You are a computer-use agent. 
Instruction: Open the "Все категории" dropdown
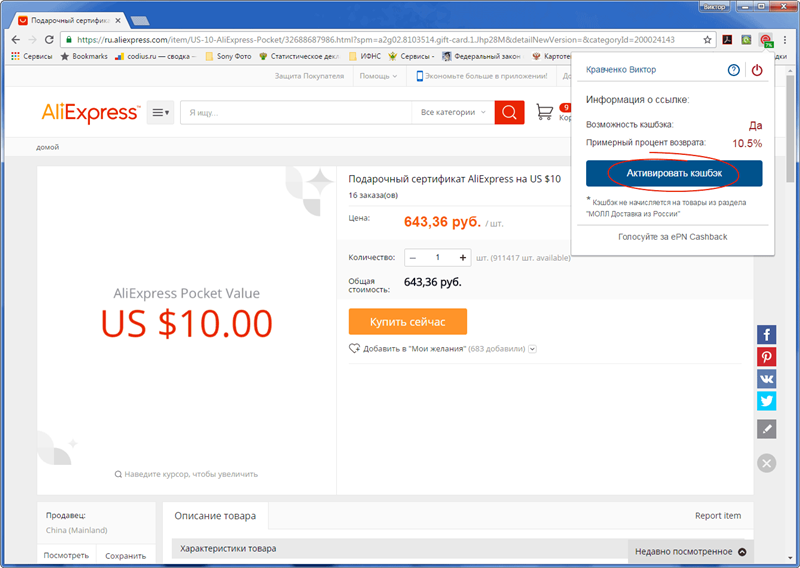coord(453,113)
